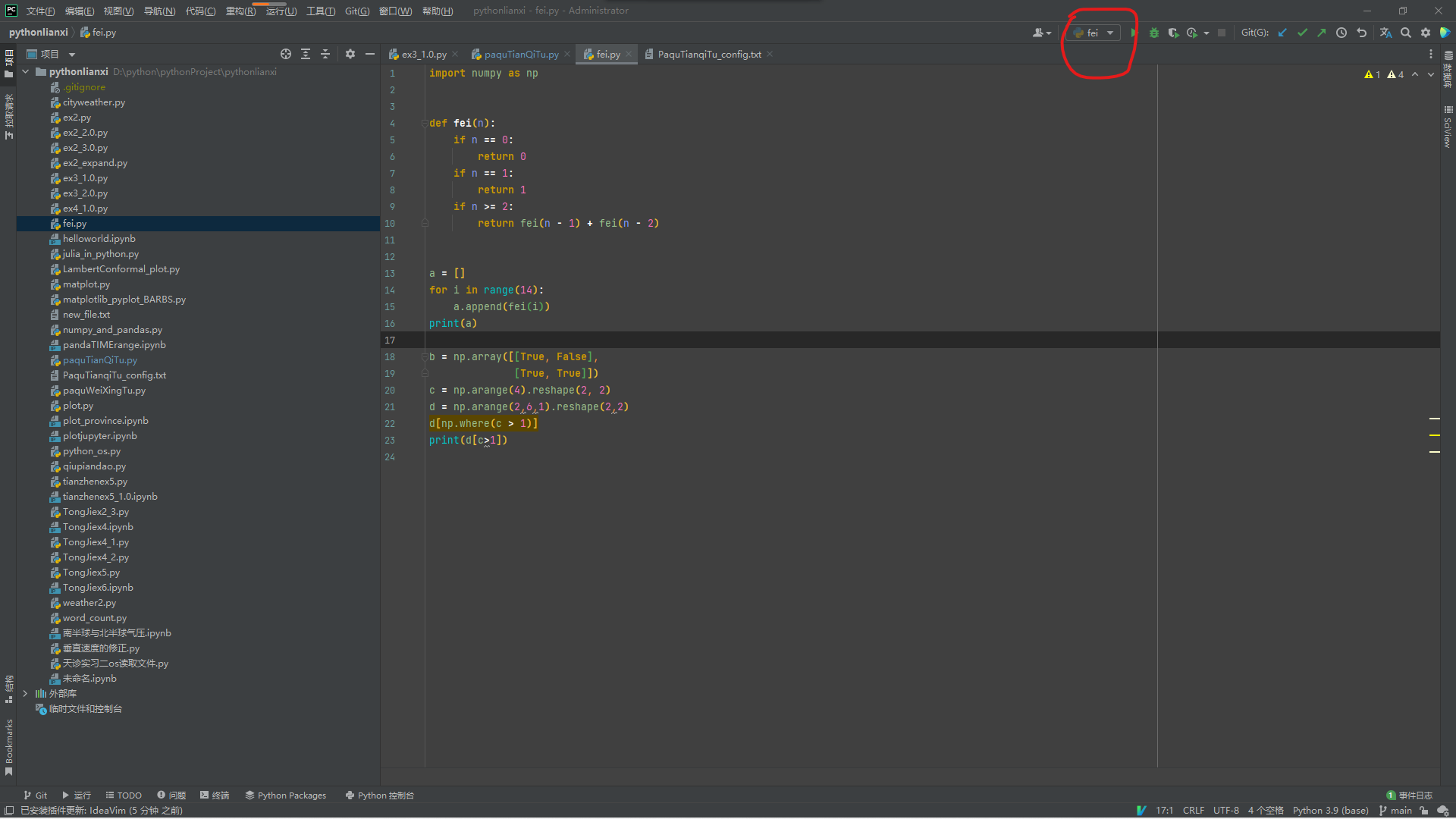
Task: Open the Database tool window on right edge
Action: click(1448, 68)
